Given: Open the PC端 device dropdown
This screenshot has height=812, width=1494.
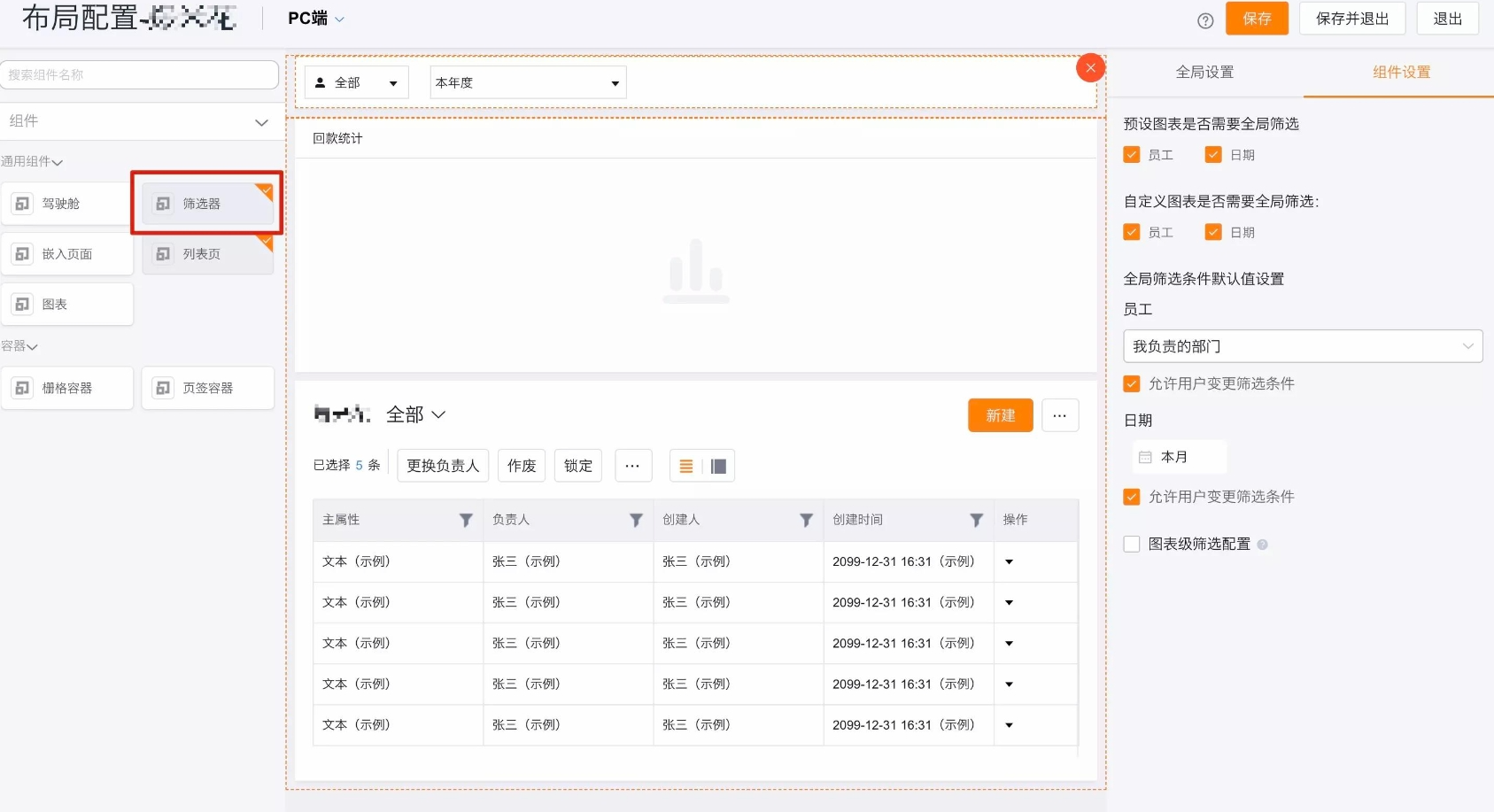Looking at the screenshot, I should (x=316, y=19).
